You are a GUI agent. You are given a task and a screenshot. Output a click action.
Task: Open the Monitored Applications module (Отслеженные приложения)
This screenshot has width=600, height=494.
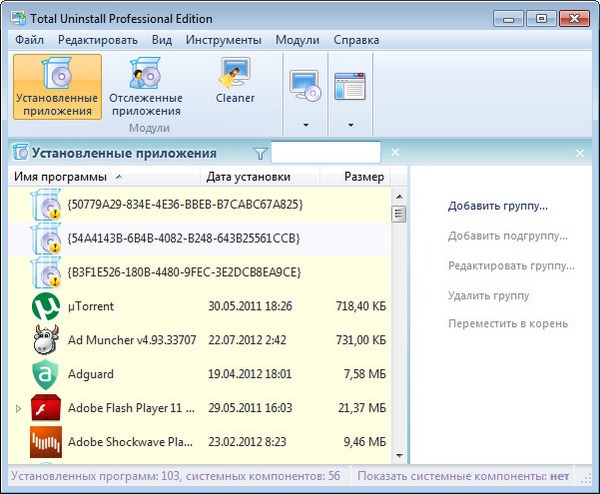(145, 87)
